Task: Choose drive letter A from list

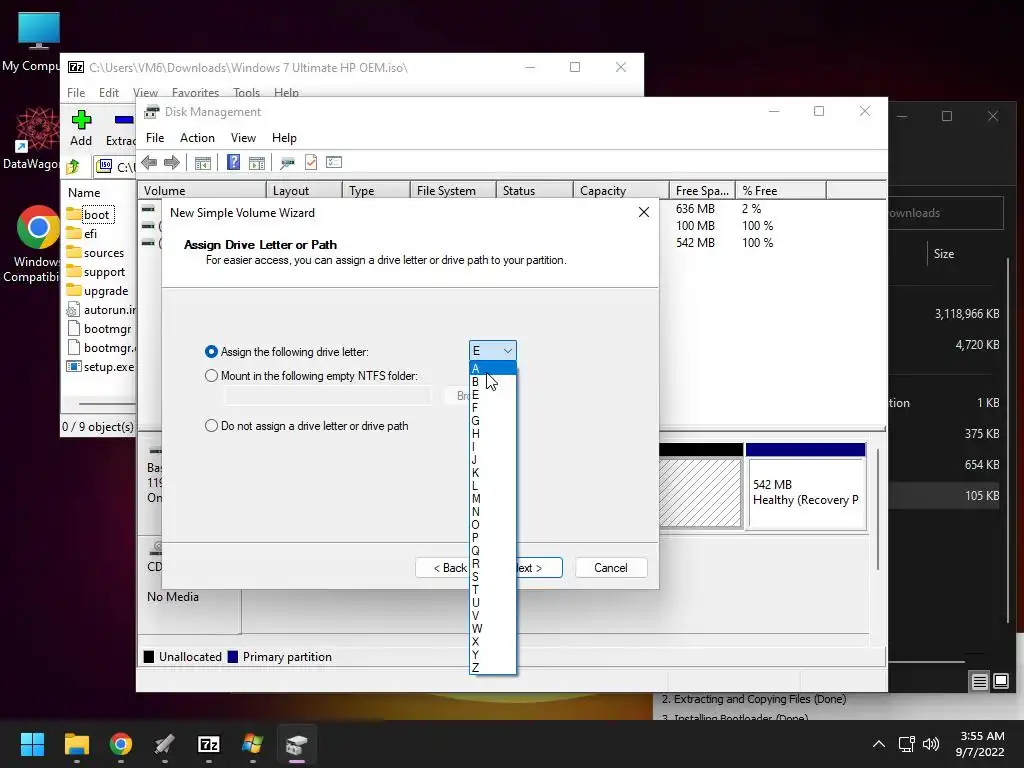Action: tap(493, 368)
